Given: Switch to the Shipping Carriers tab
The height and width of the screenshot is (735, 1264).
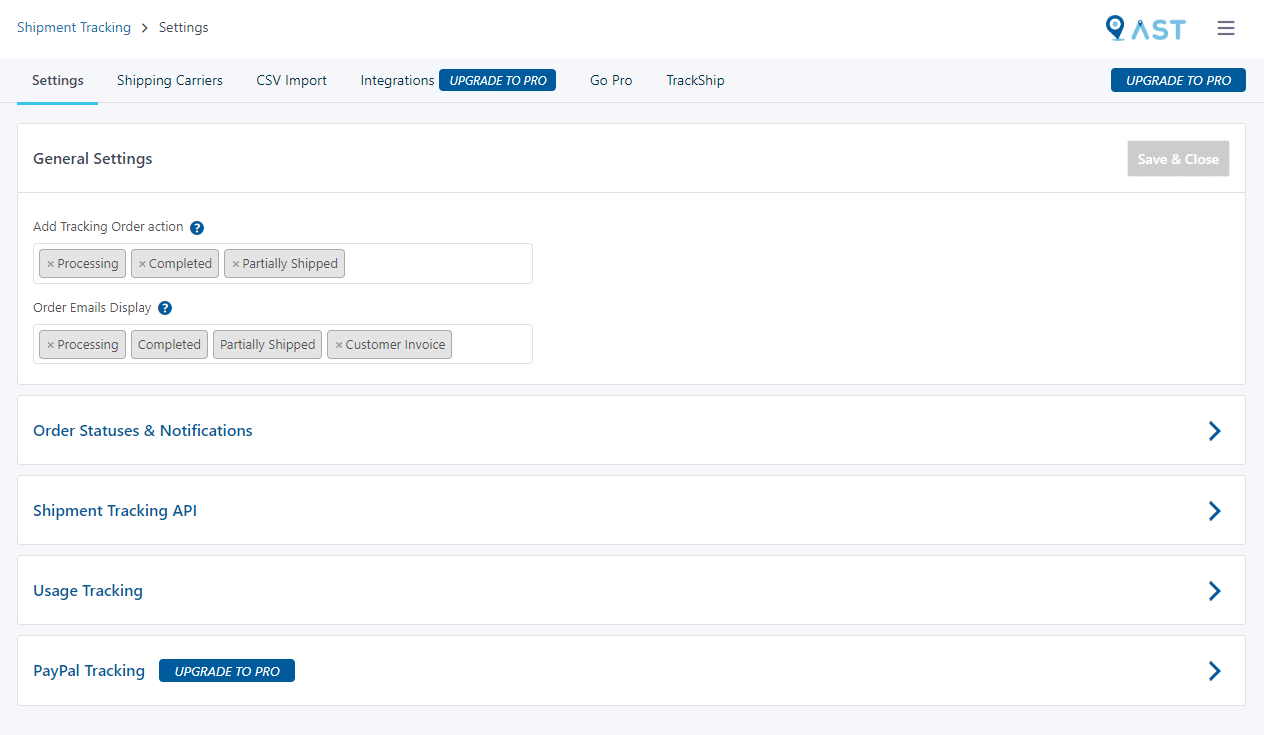Looking at the screenshot, I should [x=169, y=80].
